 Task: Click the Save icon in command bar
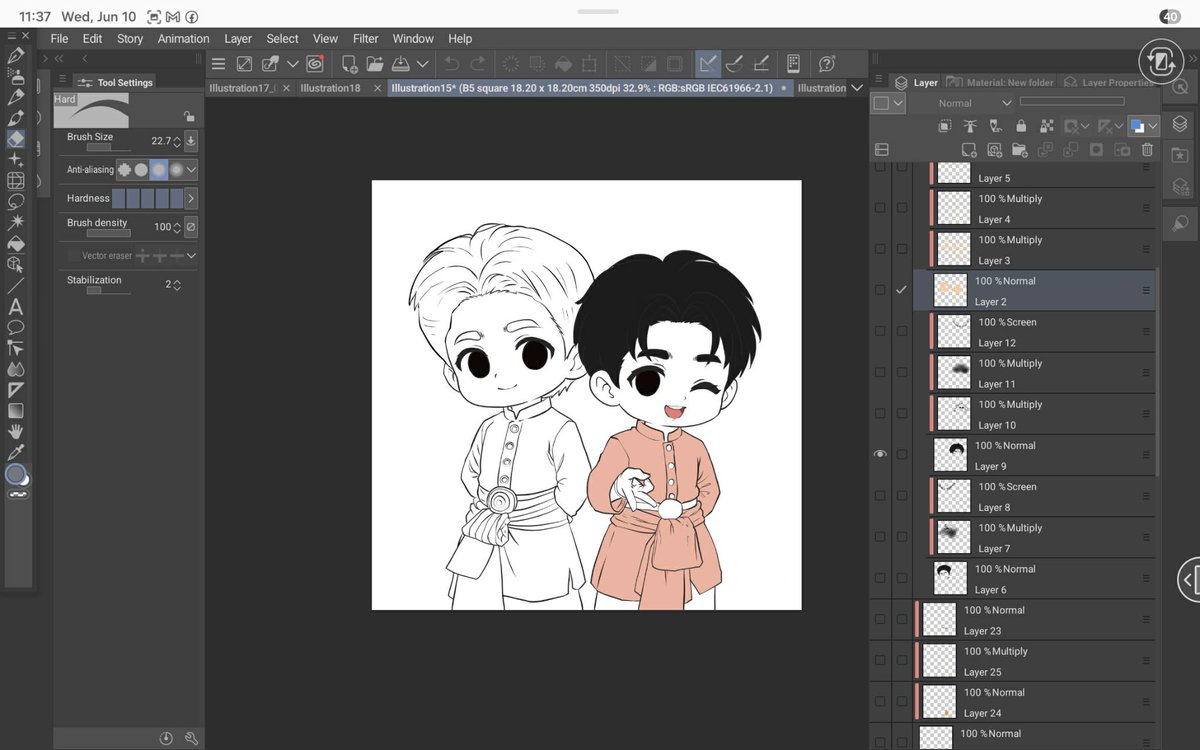[400, 64]
